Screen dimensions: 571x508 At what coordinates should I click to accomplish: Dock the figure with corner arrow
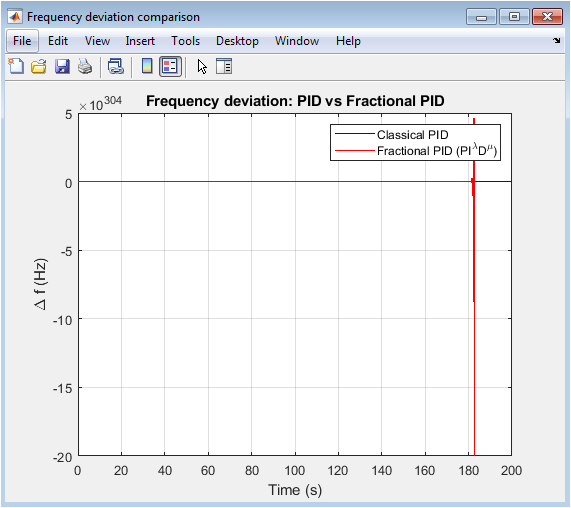[556, 40]
